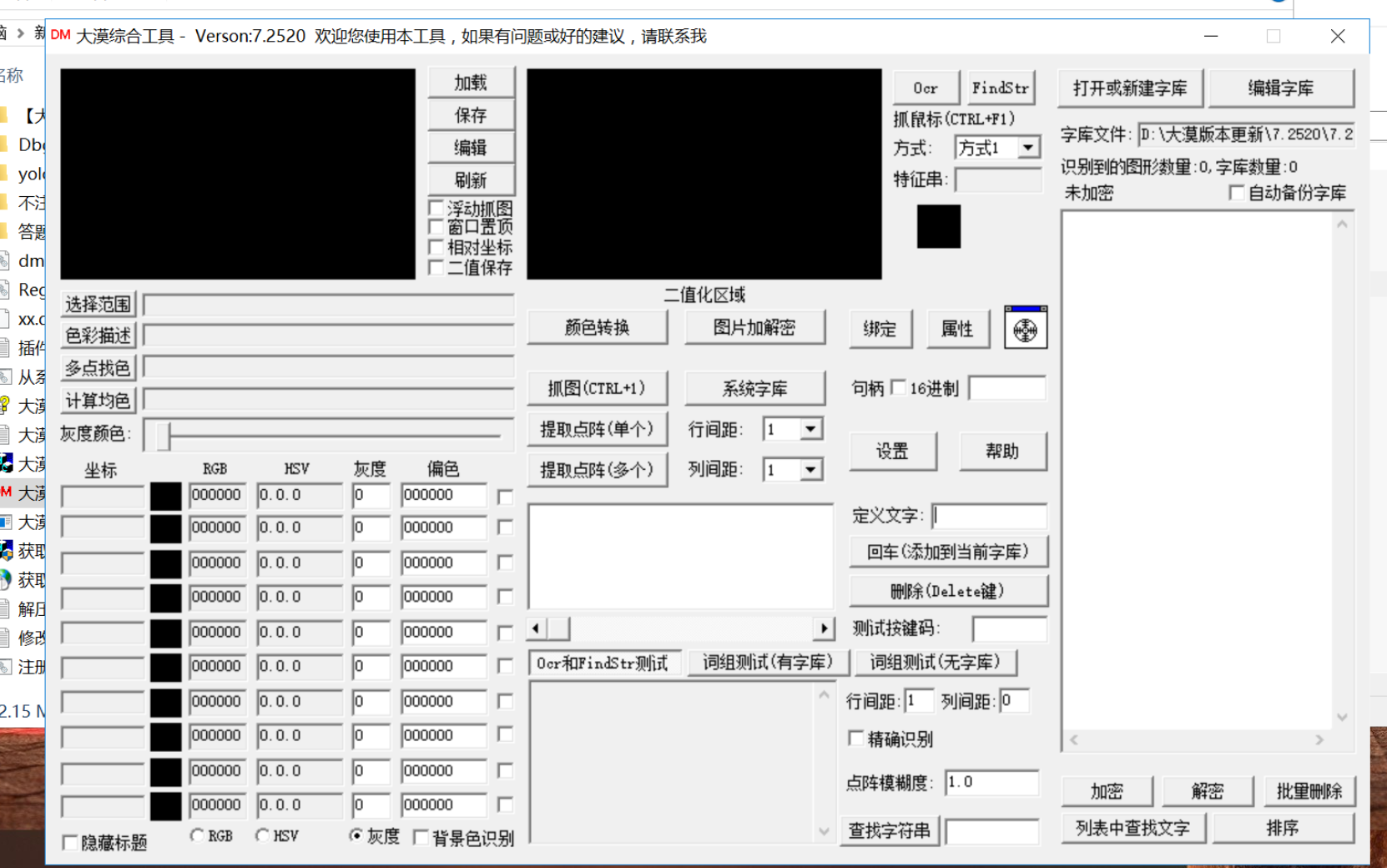
Task: Switch to the Ocr和FindStr测试 tab
Action: tap(604, 662)
